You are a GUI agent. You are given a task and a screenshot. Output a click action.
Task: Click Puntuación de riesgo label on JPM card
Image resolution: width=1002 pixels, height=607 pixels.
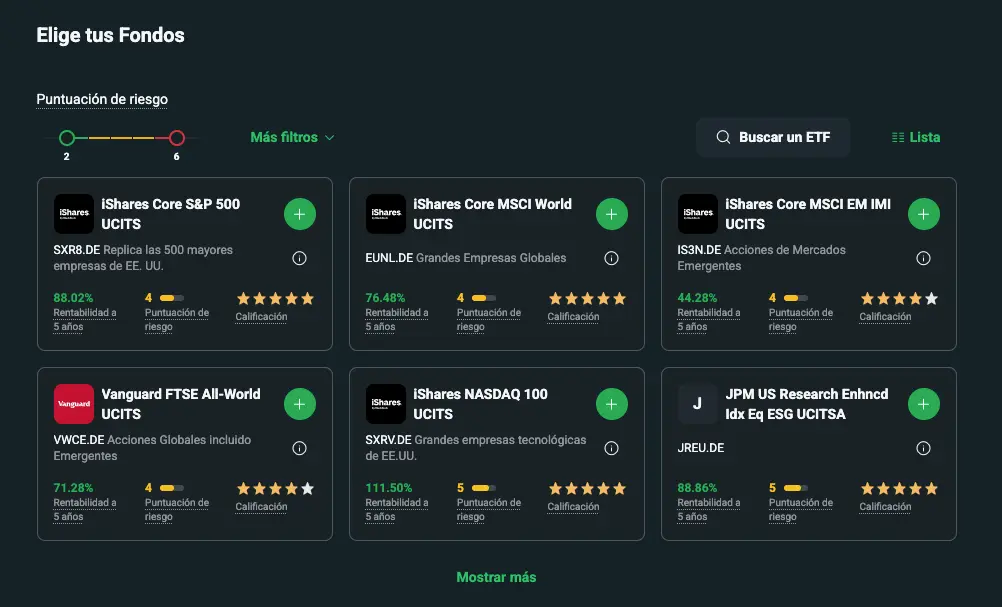(801, 510)
